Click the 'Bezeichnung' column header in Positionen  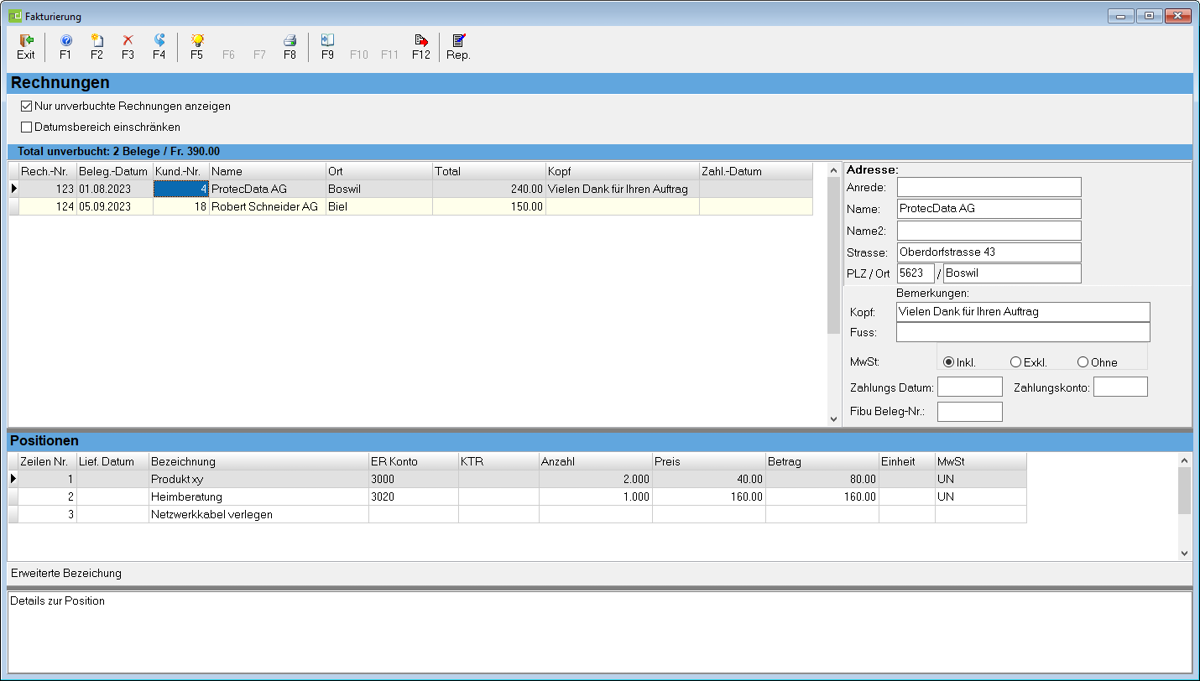(258, 461)
